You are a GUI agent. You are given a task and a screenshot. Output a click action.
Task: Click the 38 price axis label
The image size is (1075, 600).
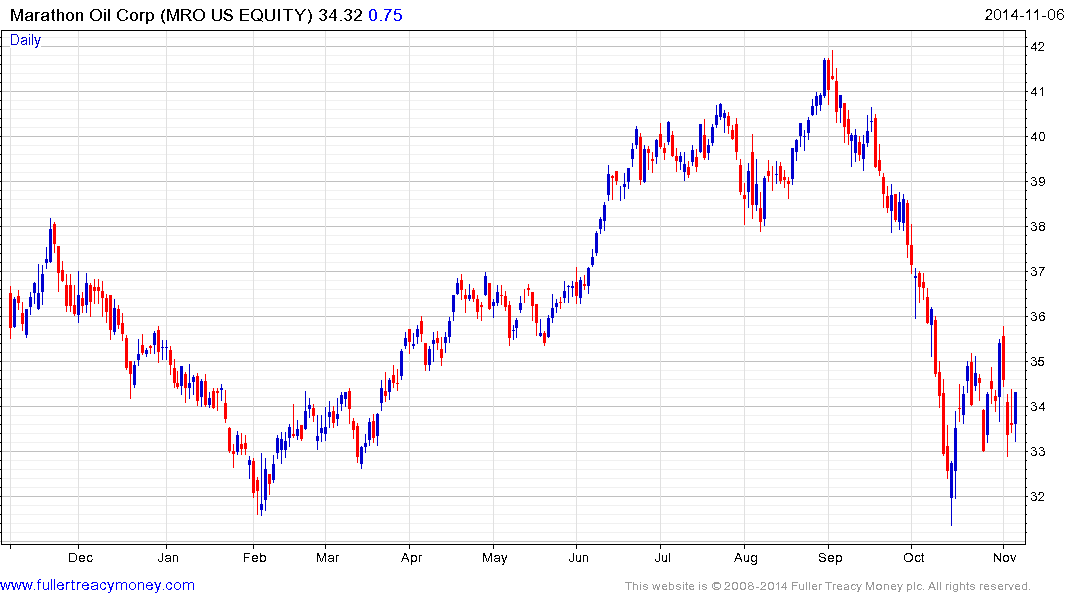pos(1037,227)
